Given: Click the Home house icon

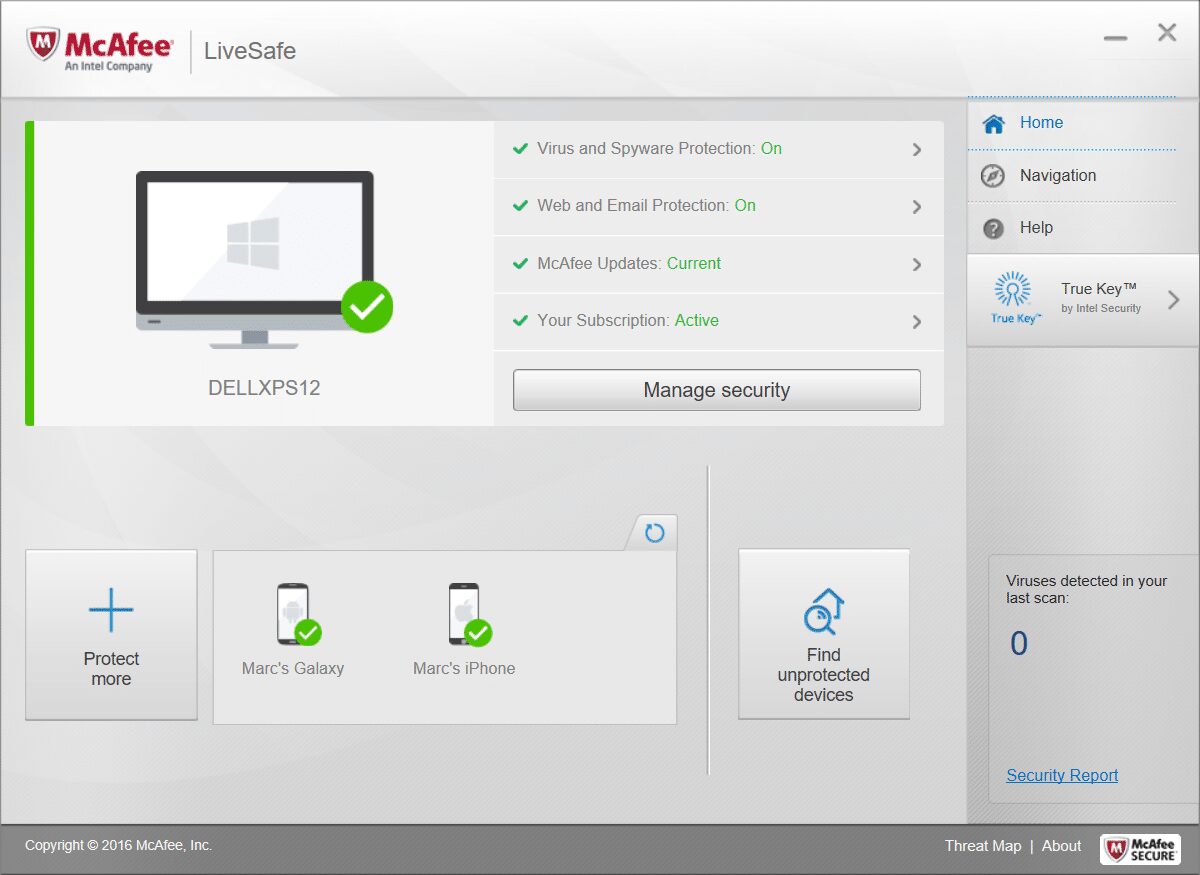Looking at the screenshot, I should click(x=993, y=124).
